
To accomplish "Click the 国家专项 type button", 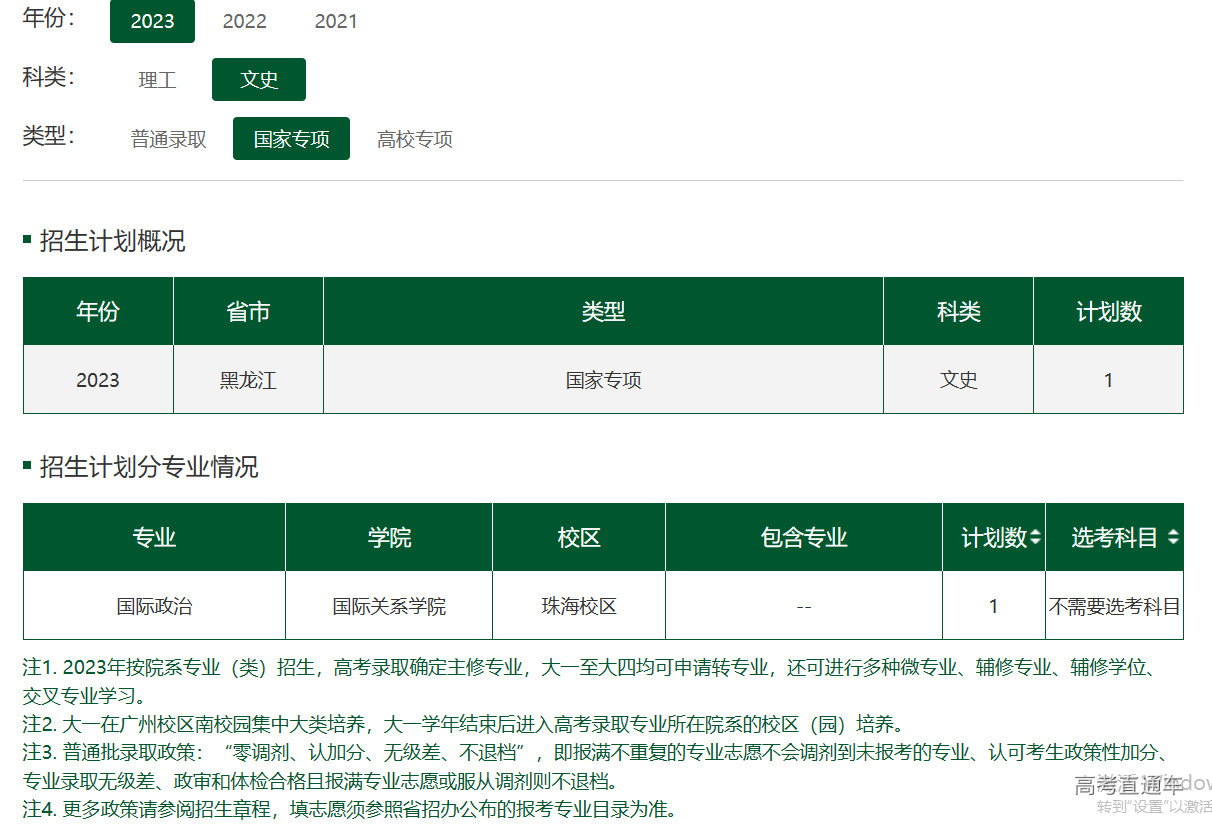I will [x=291, y=139].
